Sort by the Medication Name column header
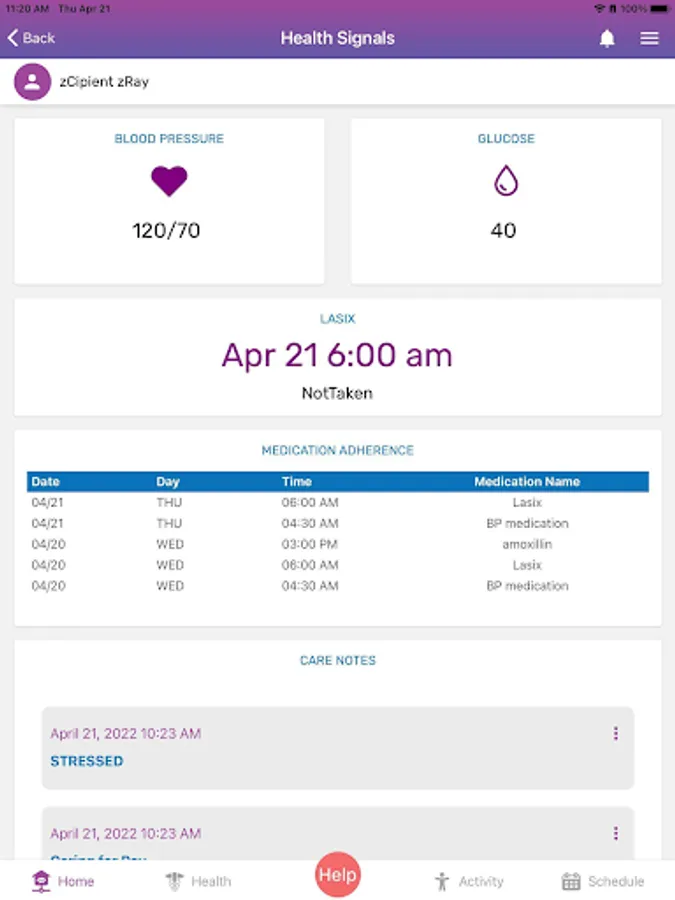The width and height of the screenshot is (675, 900). tap(526, 482)
